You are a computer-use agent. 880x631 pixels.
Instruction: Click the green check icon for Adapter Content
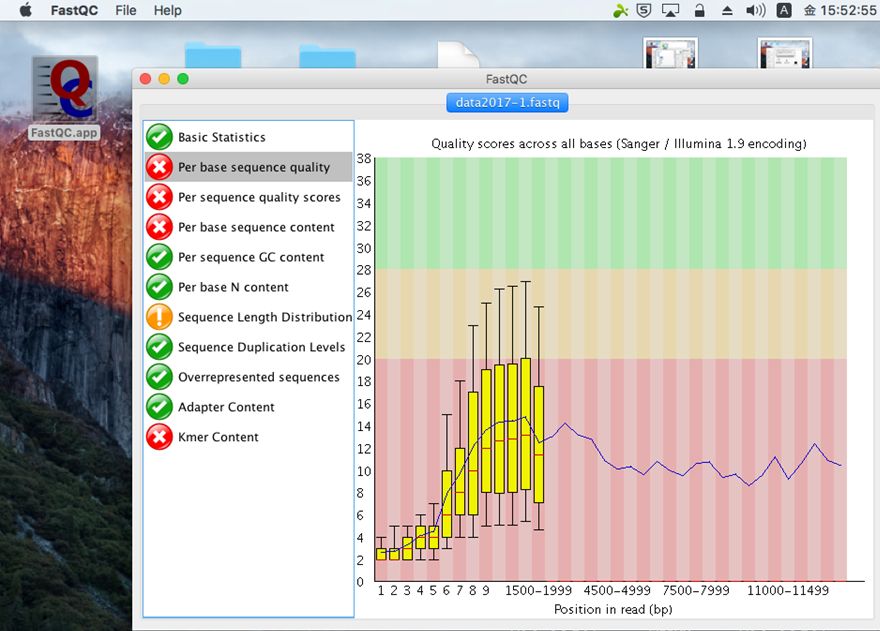[x=159, y=406]
